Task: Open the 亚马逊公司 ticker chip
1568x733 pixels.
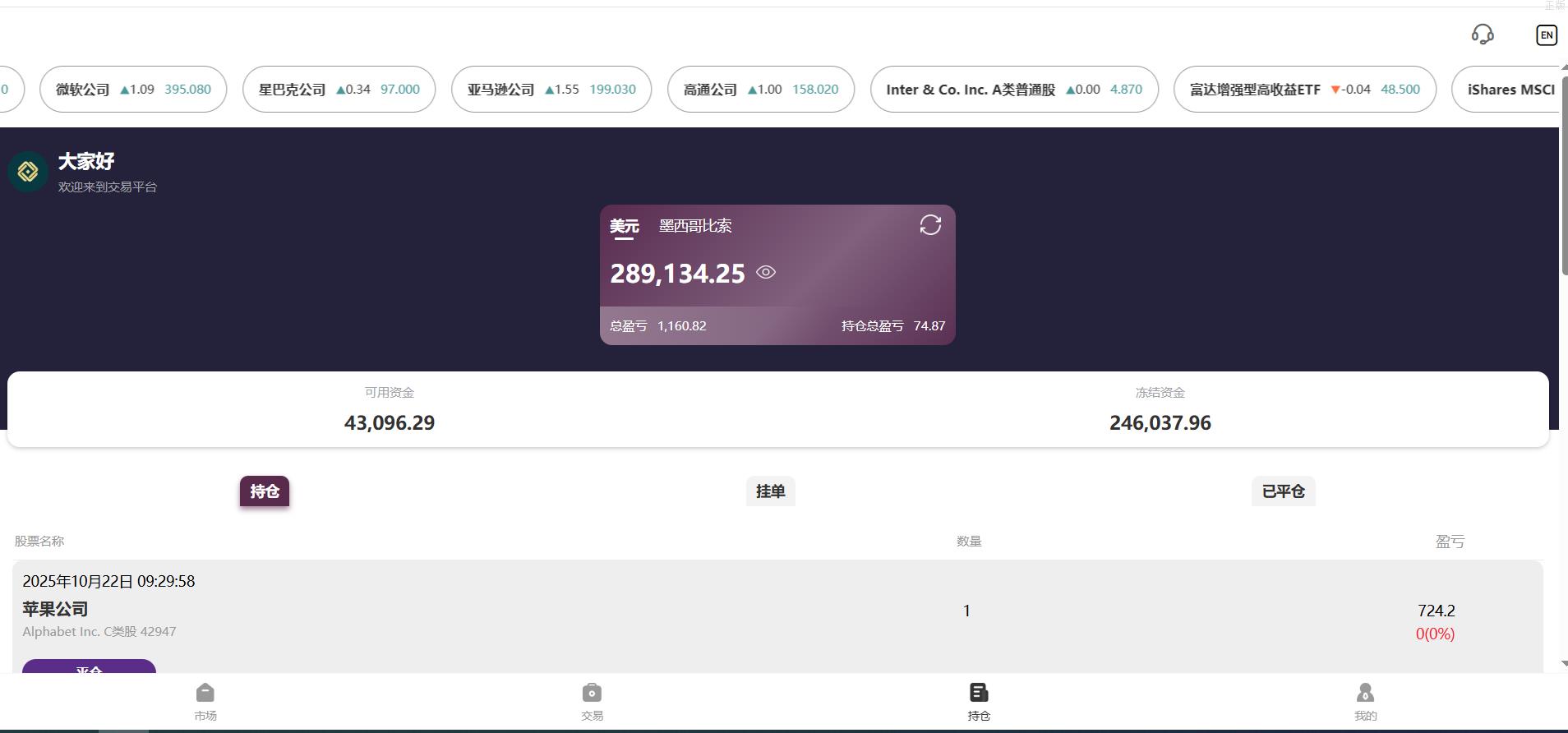Action: coord(551,90)
